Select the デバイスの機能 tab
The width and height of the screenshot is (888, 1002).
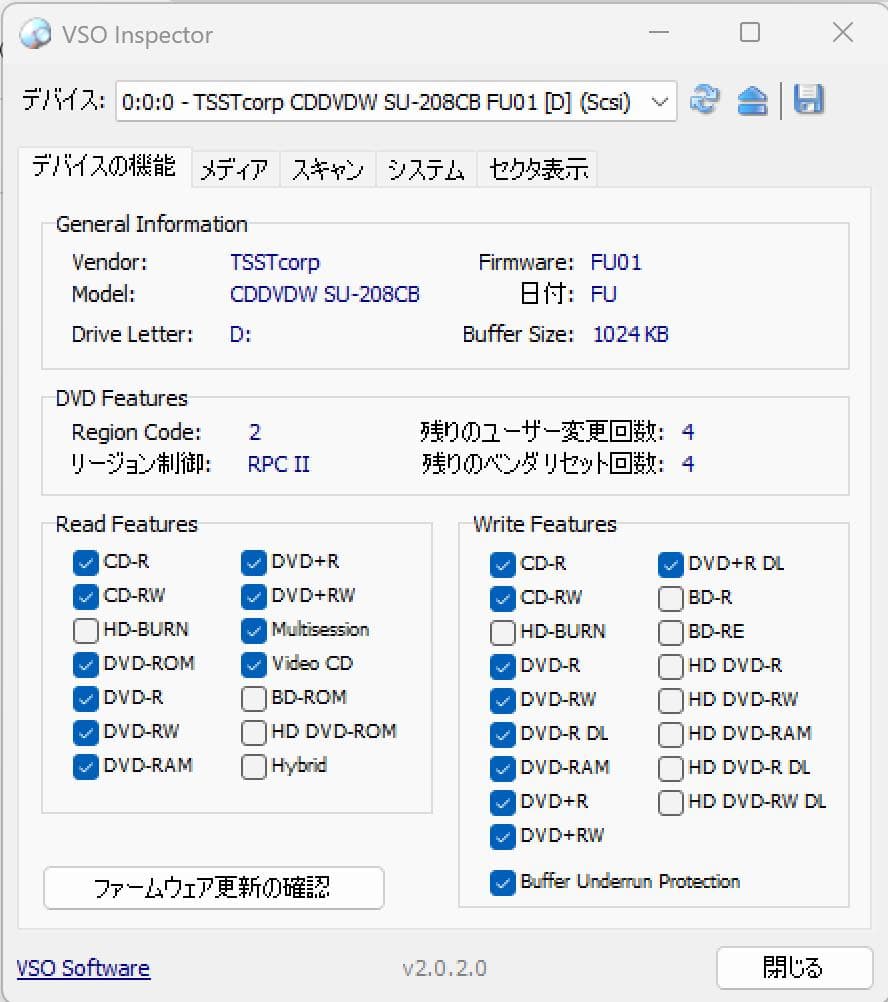(105, 168)
